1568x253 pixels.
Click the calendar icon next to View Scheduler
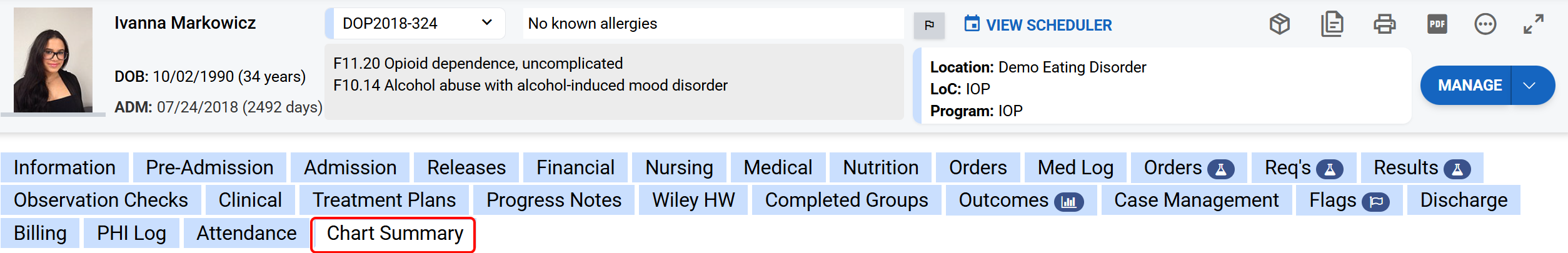point(972,24)
